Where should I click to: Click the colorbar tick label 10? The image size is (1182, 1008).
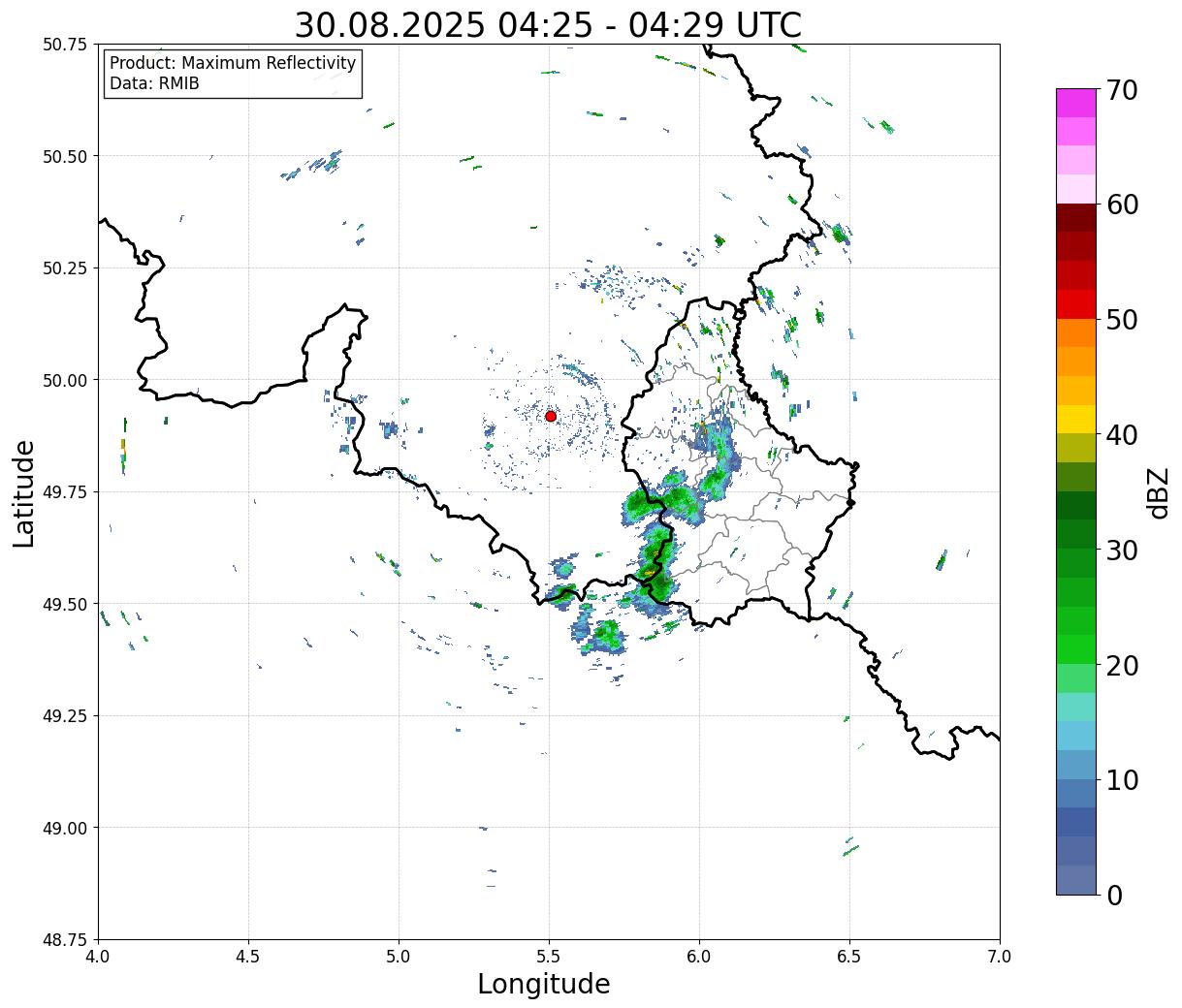pos(1122,779)
